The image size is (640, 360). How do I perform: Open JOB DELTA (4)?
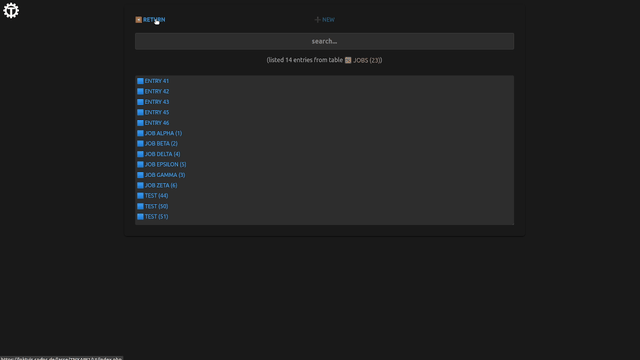162,154
